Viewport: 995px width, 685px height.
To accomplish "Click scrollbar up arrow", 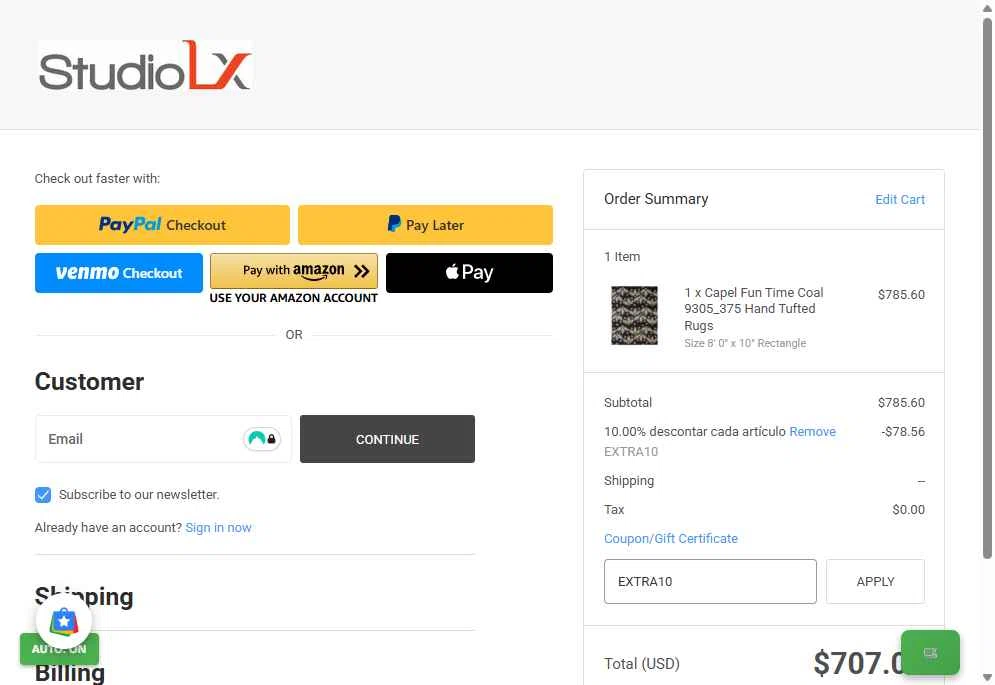I will click(x=987, y=8).
